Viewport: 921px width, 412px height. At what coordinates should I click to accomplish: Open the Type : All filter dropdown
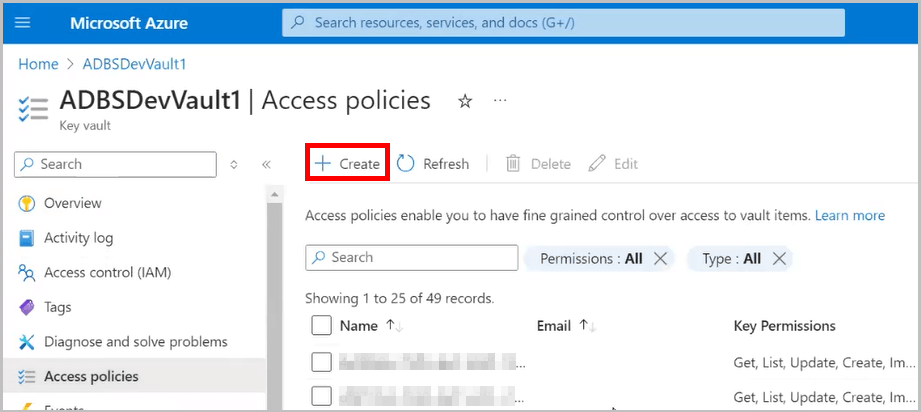coord(730,258)
